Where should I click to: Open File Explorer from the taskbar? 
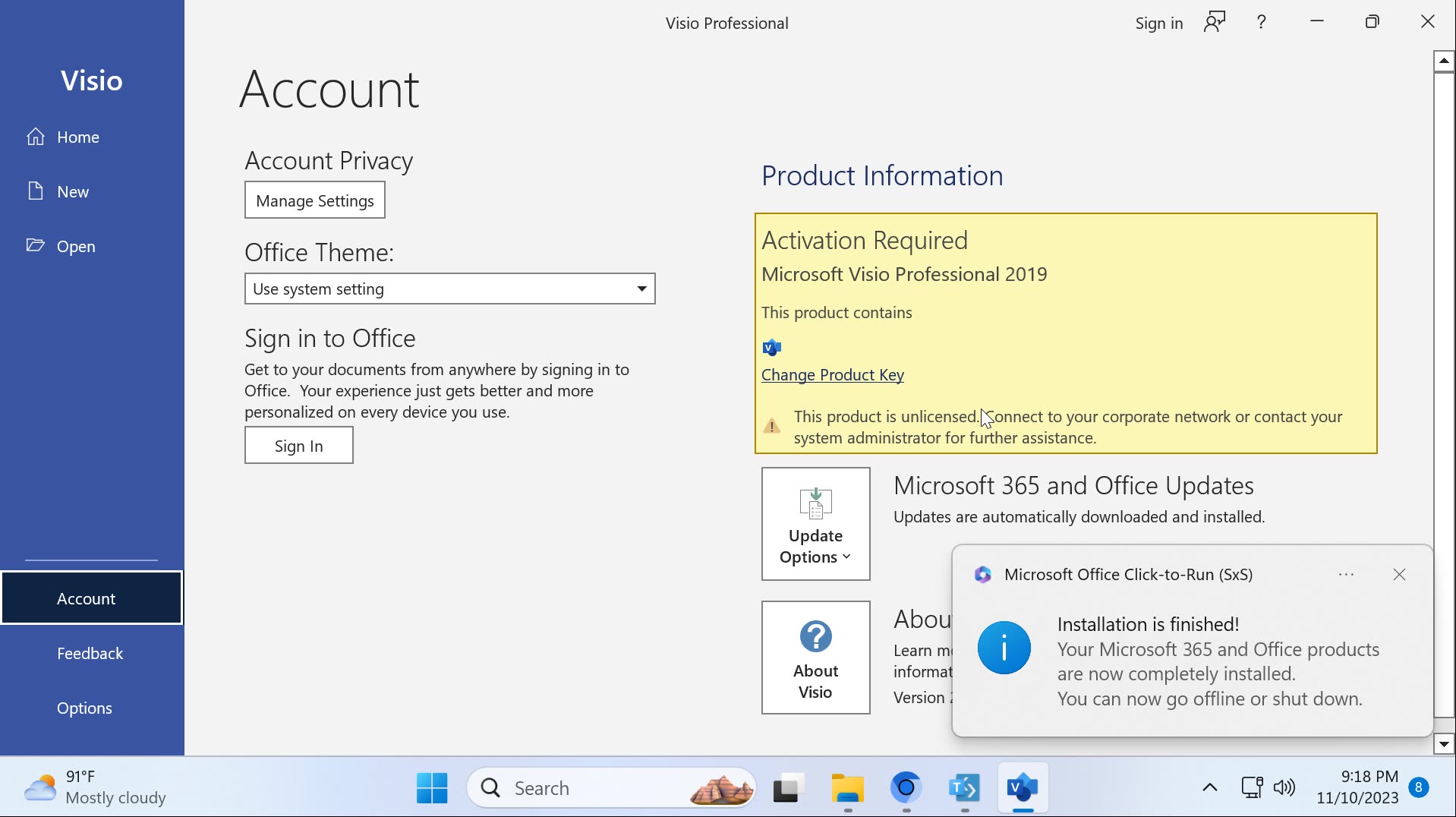(848, 788)
